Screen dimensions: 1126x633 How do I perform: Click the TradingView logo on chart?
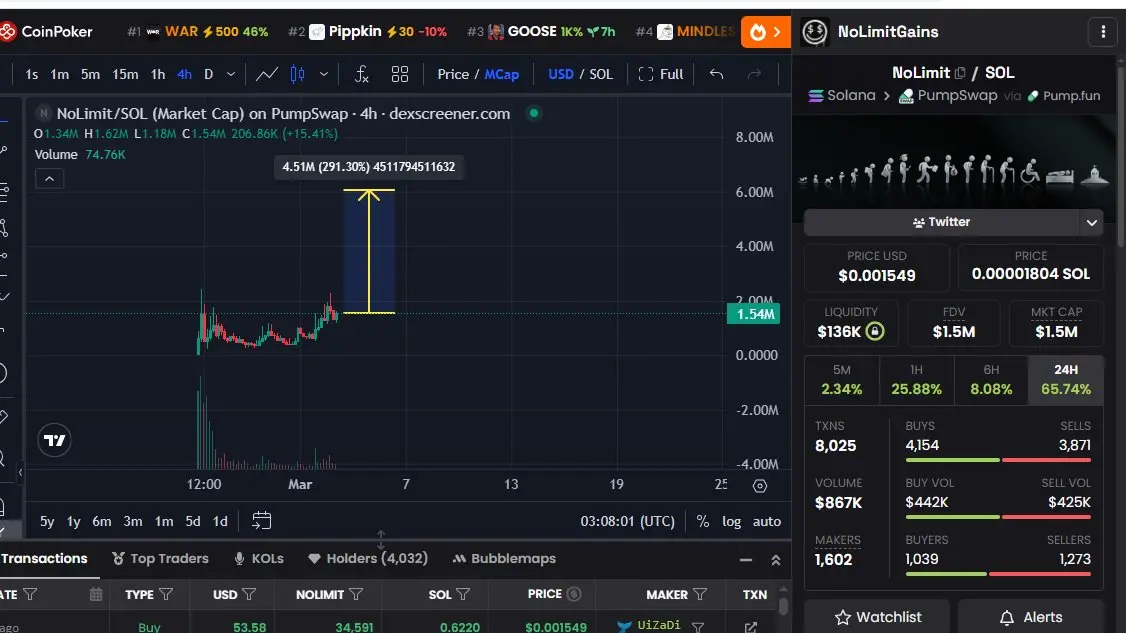pyautogui.click(x=55, y=440)
